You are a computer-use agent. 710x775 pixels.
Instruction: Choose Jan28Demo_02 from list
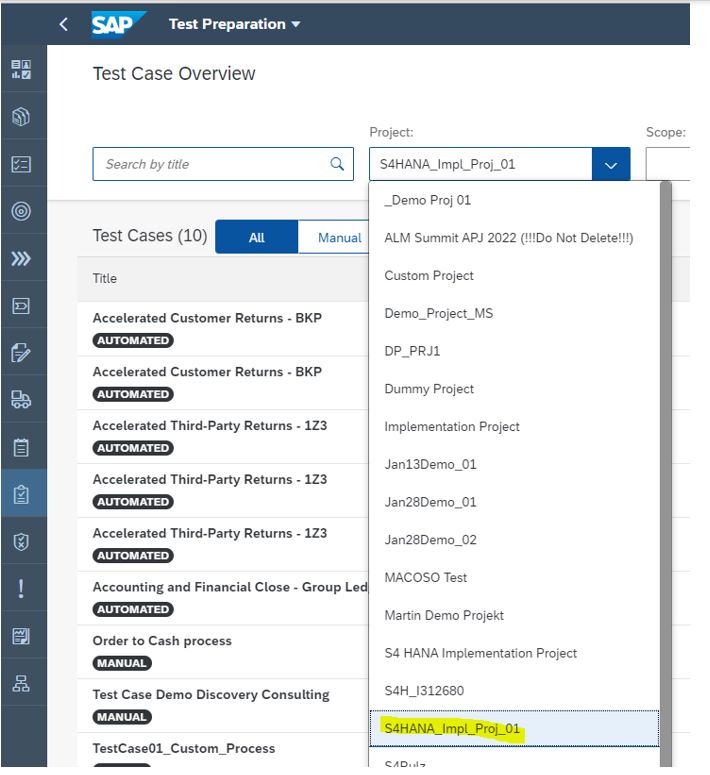click(514, 540)
